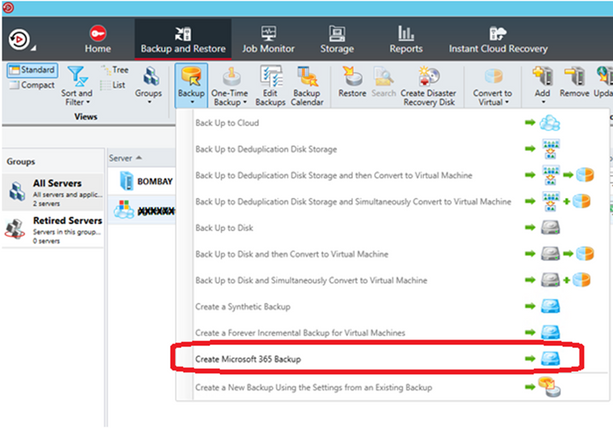Viewport: 613px width, 428px height.
Task: Go to the Storage tab
Action: point(337,39)
